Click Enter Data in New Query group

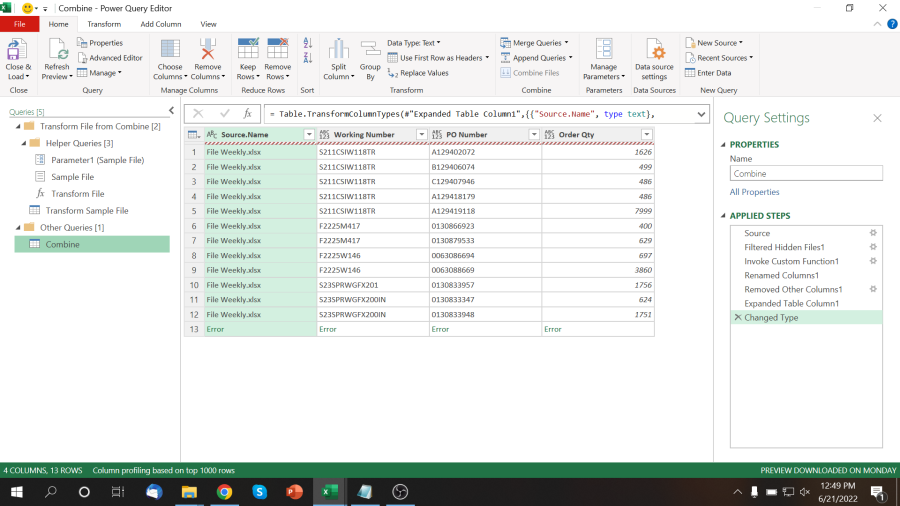708,73
